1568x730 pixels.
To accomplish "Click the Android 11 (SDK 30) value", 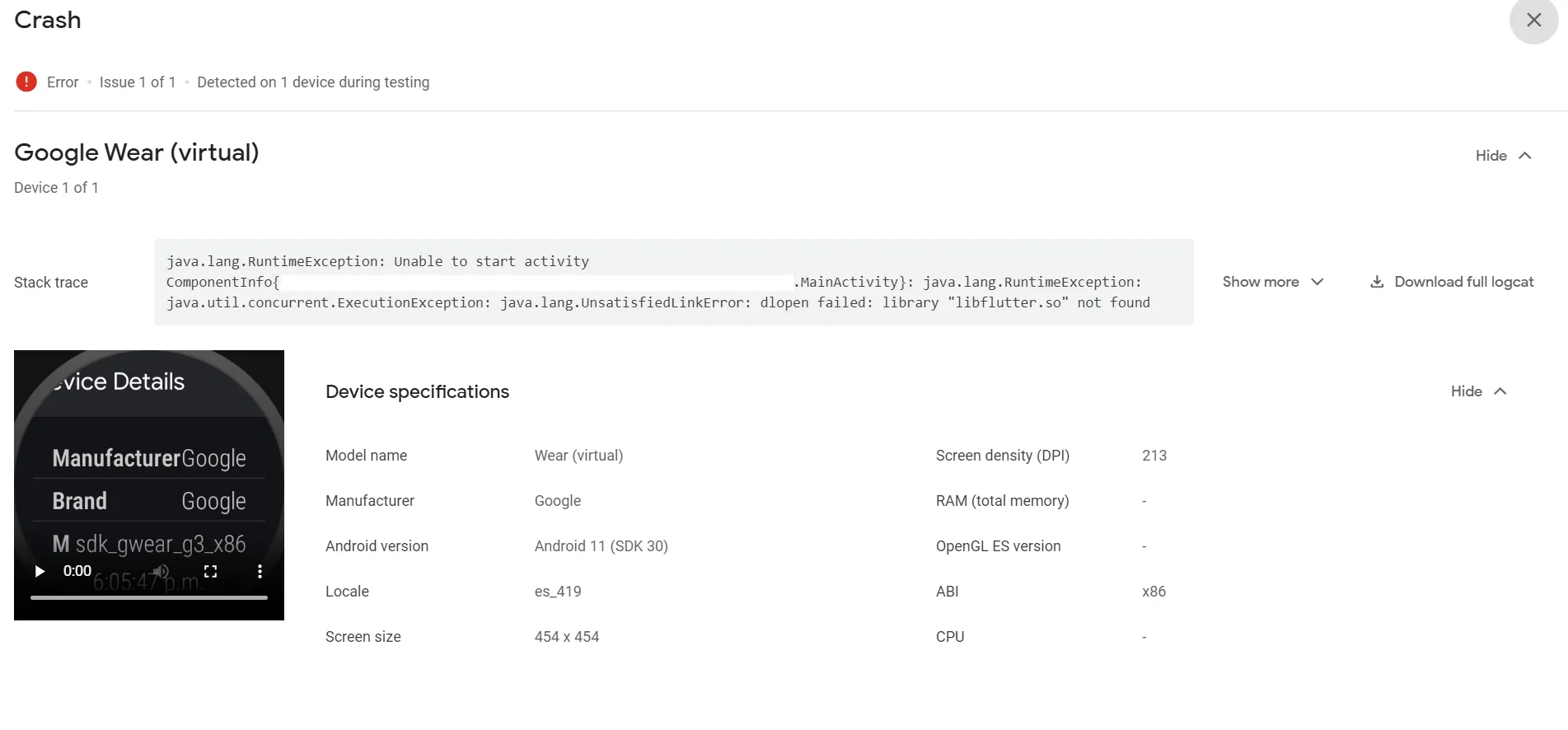I will point(601,546).
